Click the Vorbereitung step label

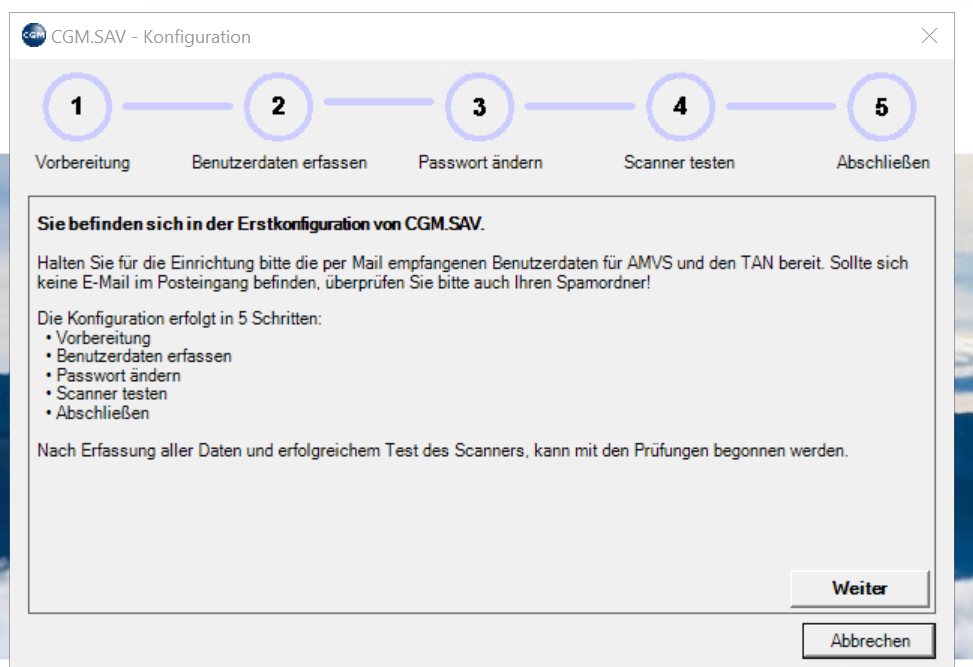coord(83,162)
